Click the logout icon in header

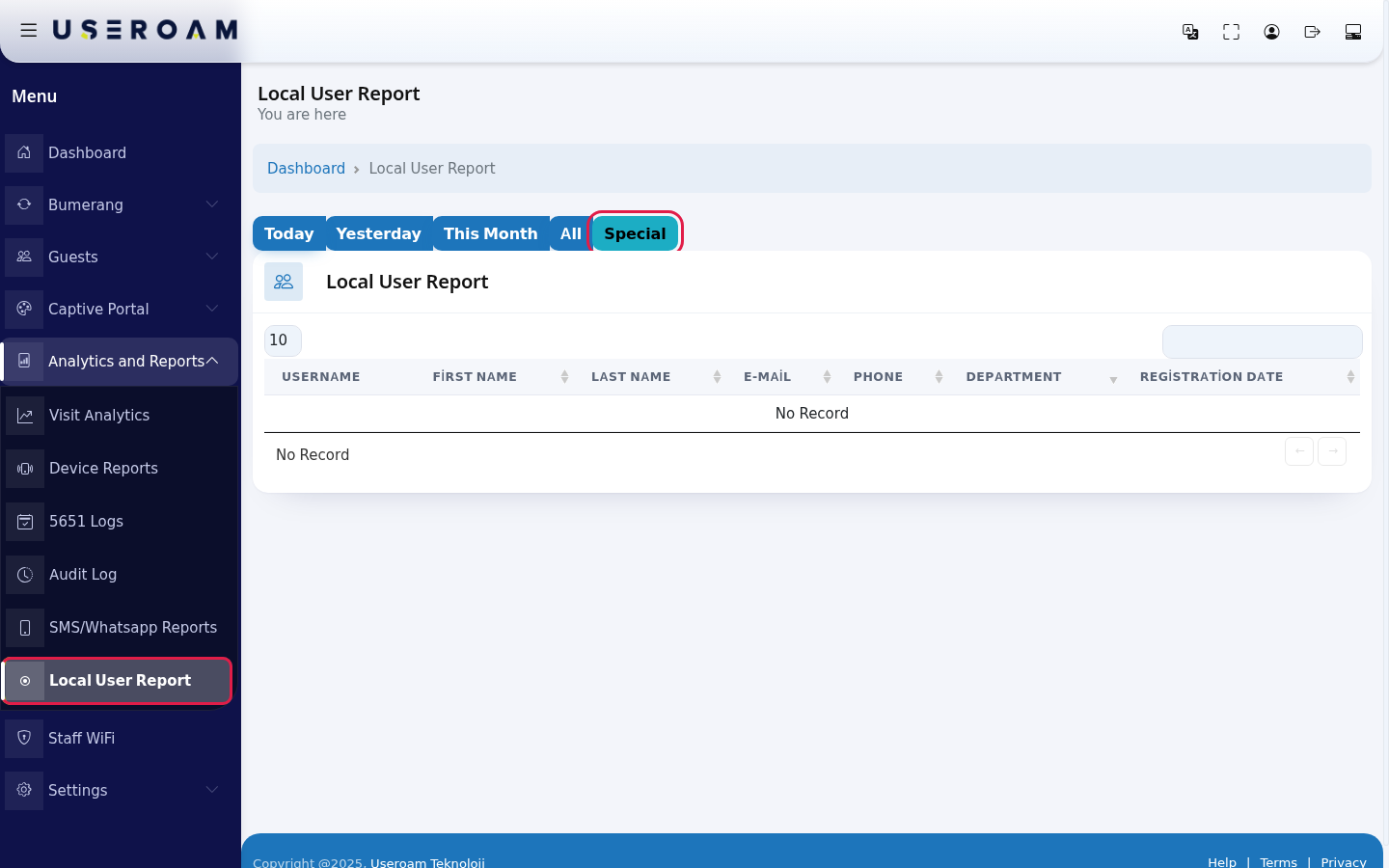(1312, 32)
